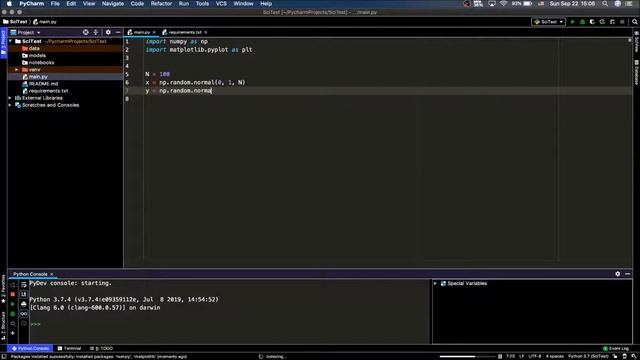Expand Scratches and Consoles

[x=11, y=105]
